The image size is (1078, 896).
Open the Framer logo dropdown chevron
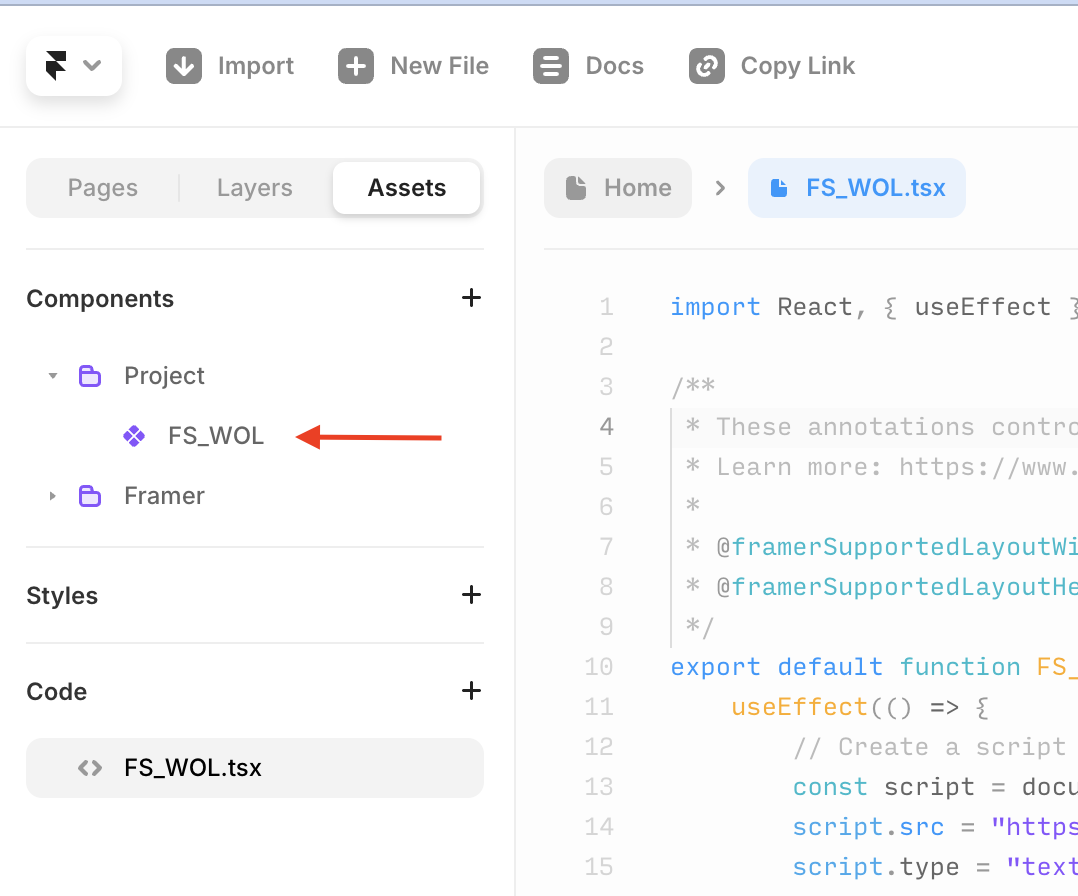[x=92, y=65]
